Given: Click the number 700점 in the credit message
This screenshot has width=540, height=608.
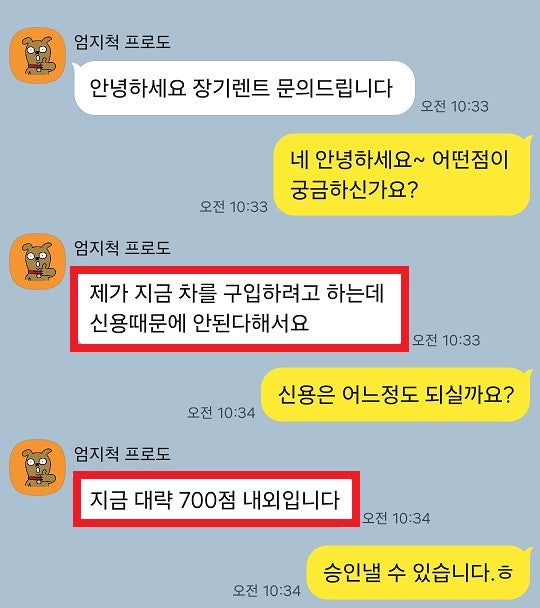Looking at the screenshot, I should click(207, 499).
